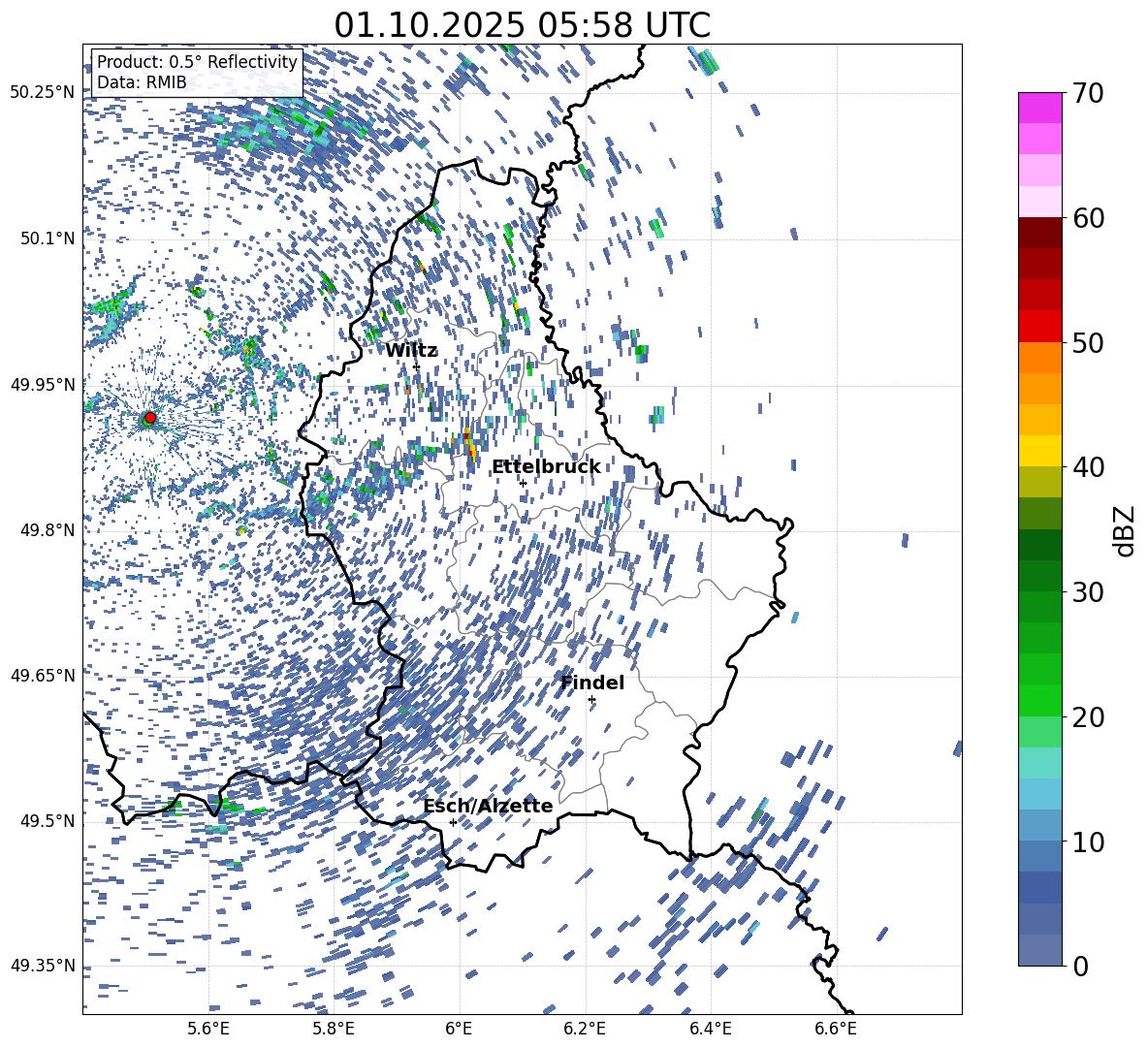
Task: Click the Findel station label
Action: pos(592,683)
